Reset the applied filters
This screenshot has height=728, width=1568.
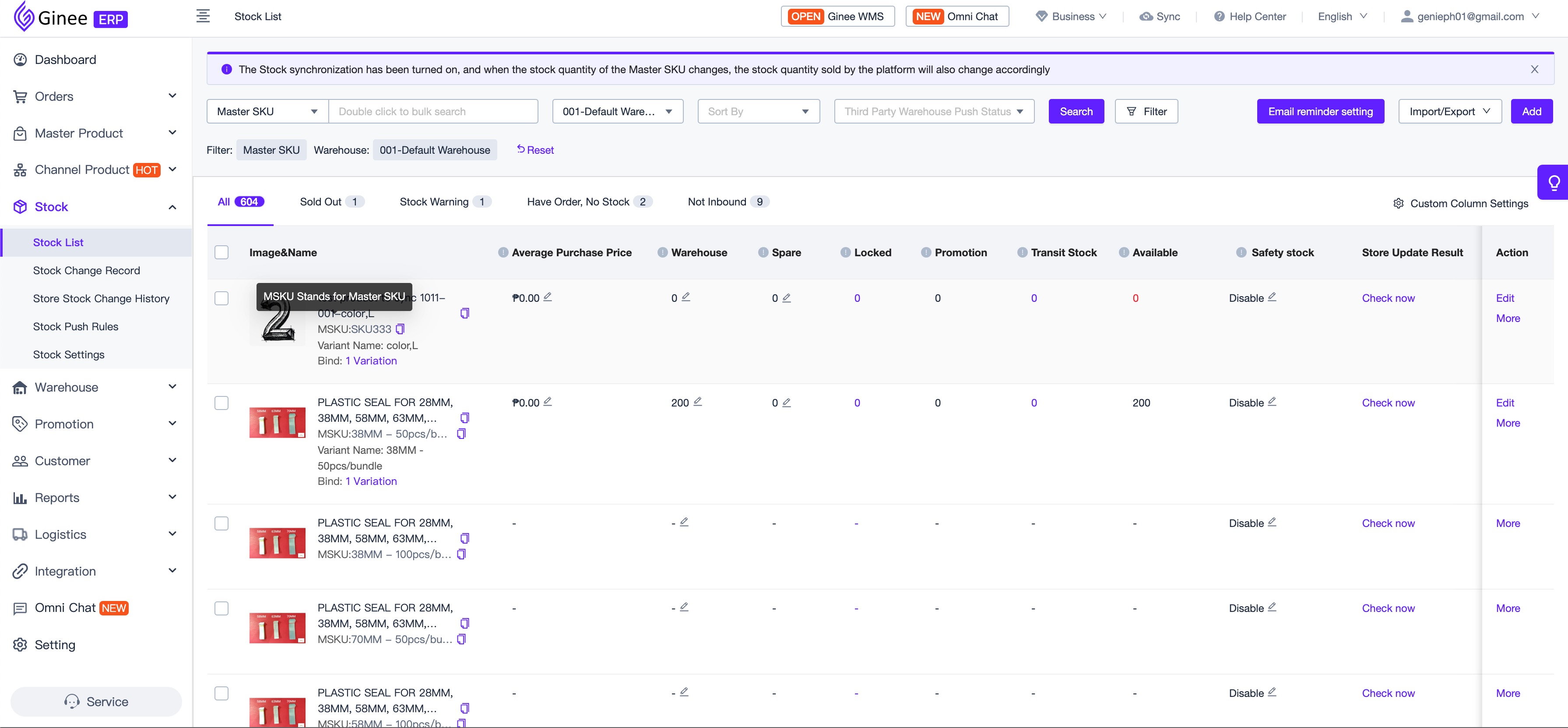[535, 150]
